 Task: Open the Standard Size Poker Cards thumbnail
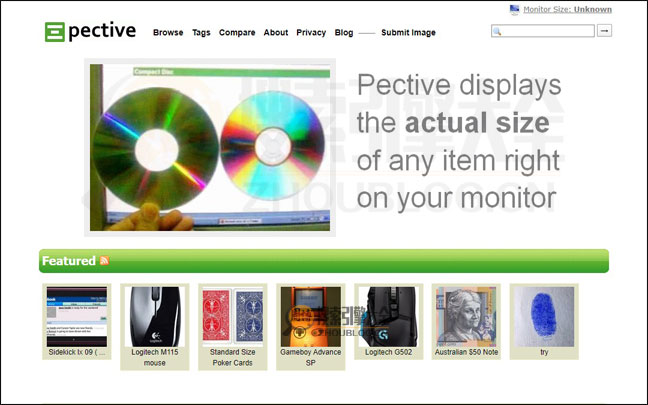pos(233,317)
